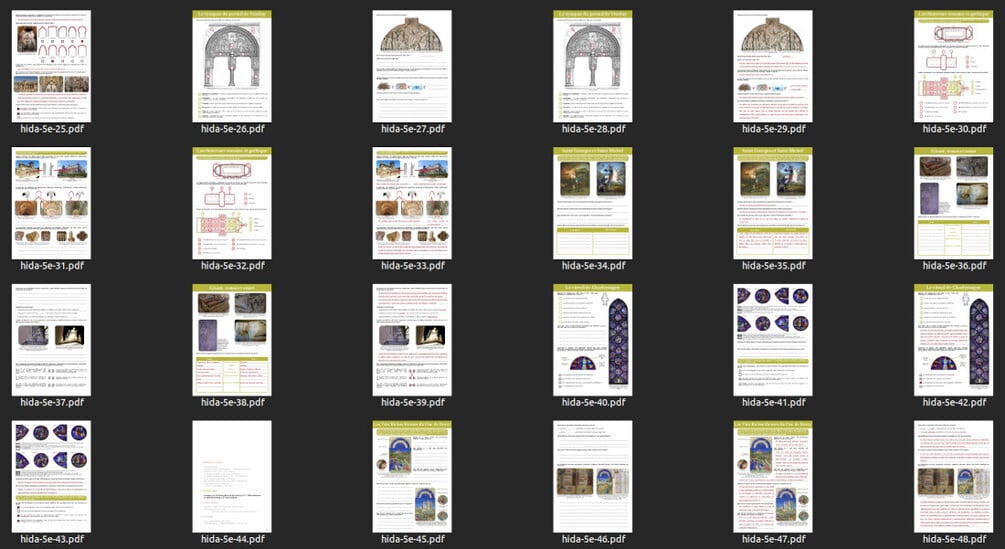Select the hida-5e-37.pdf thumbnail

click(x=51, y=340)
